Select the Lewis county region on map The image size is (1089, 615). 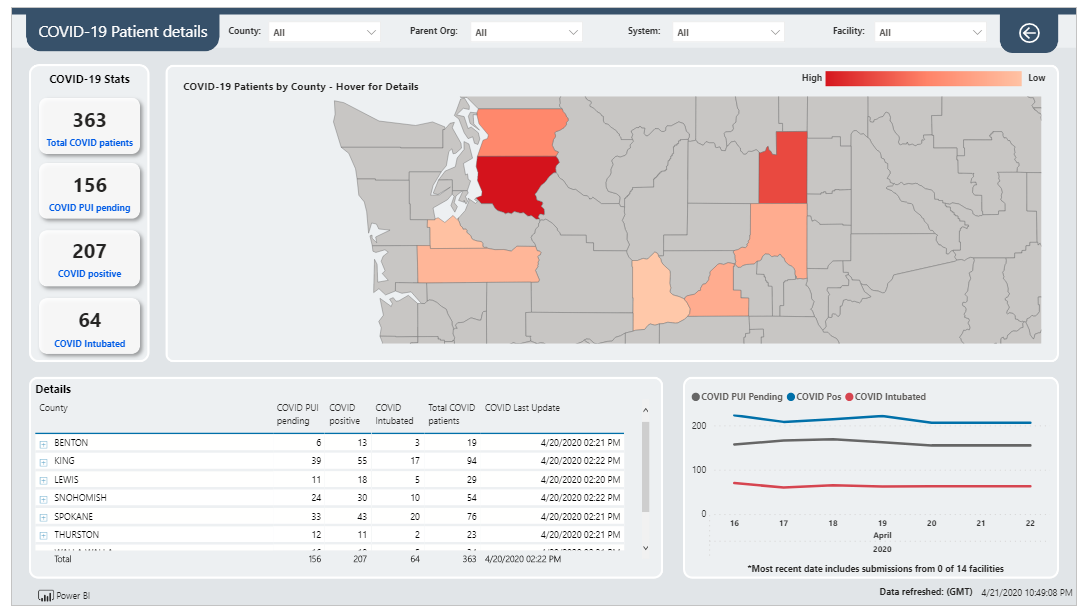coord(478,264)
